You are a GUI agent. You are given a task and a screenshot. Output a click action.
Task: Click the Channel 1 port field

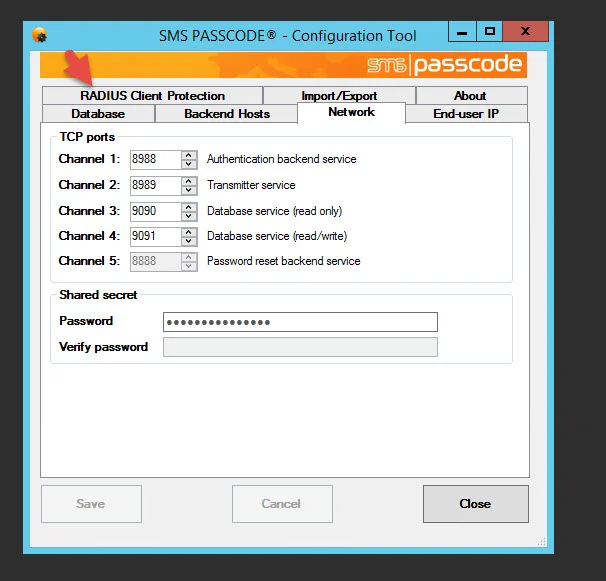tap(155, 159)
